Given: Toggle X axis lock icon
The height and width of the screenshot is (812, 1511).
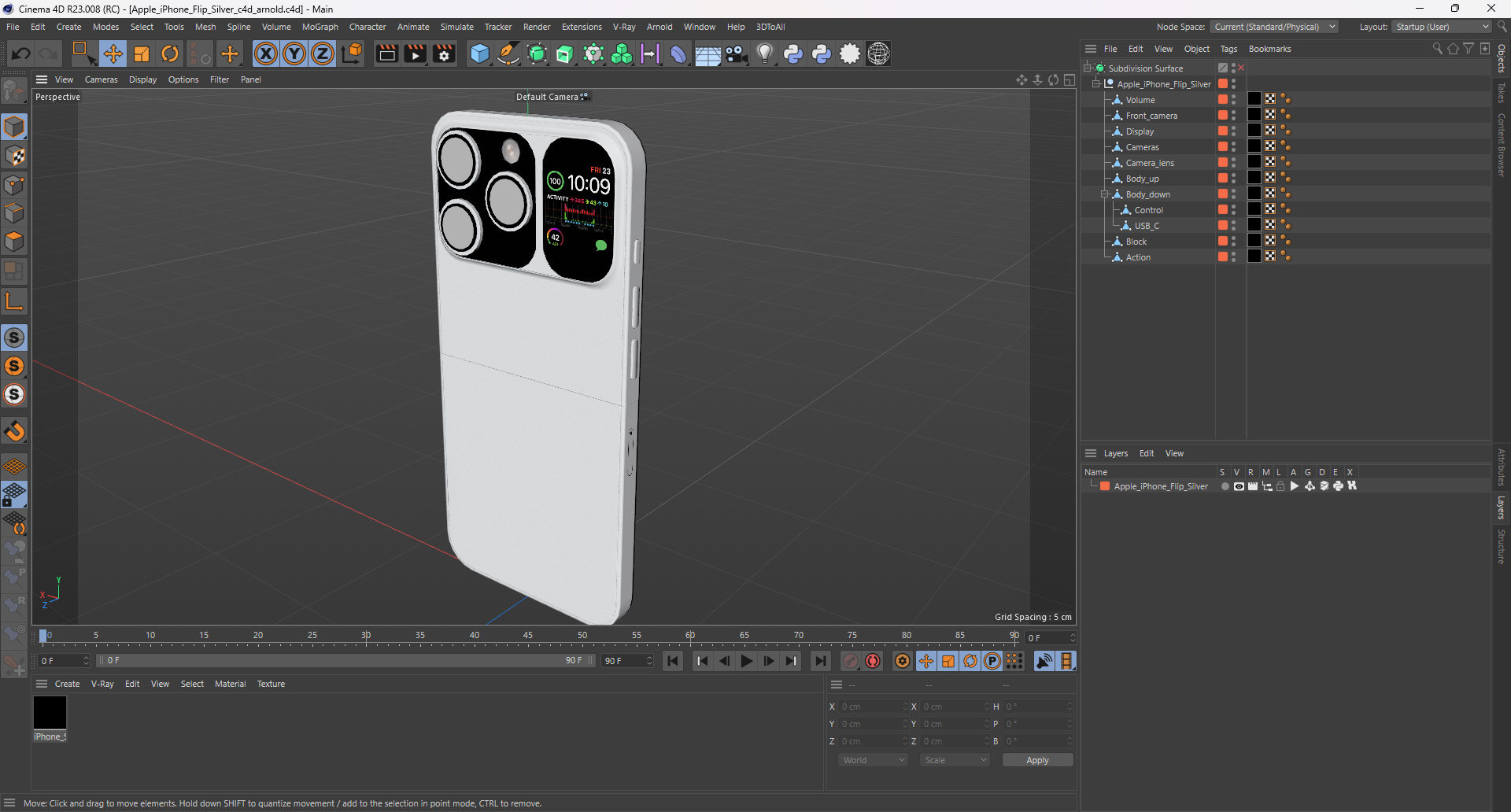Looking at the screenshot, I should click(x=266, y=54).
